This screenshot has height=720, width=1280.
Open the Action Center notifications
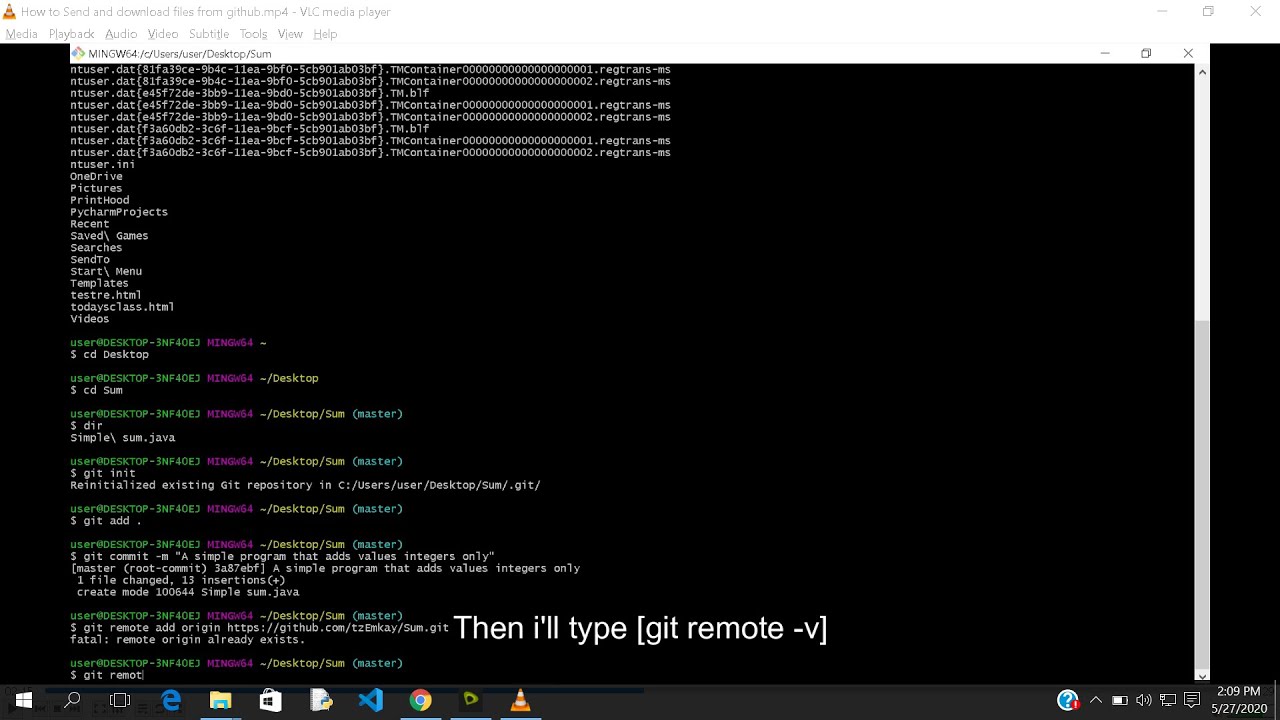tap(1192, 700)
